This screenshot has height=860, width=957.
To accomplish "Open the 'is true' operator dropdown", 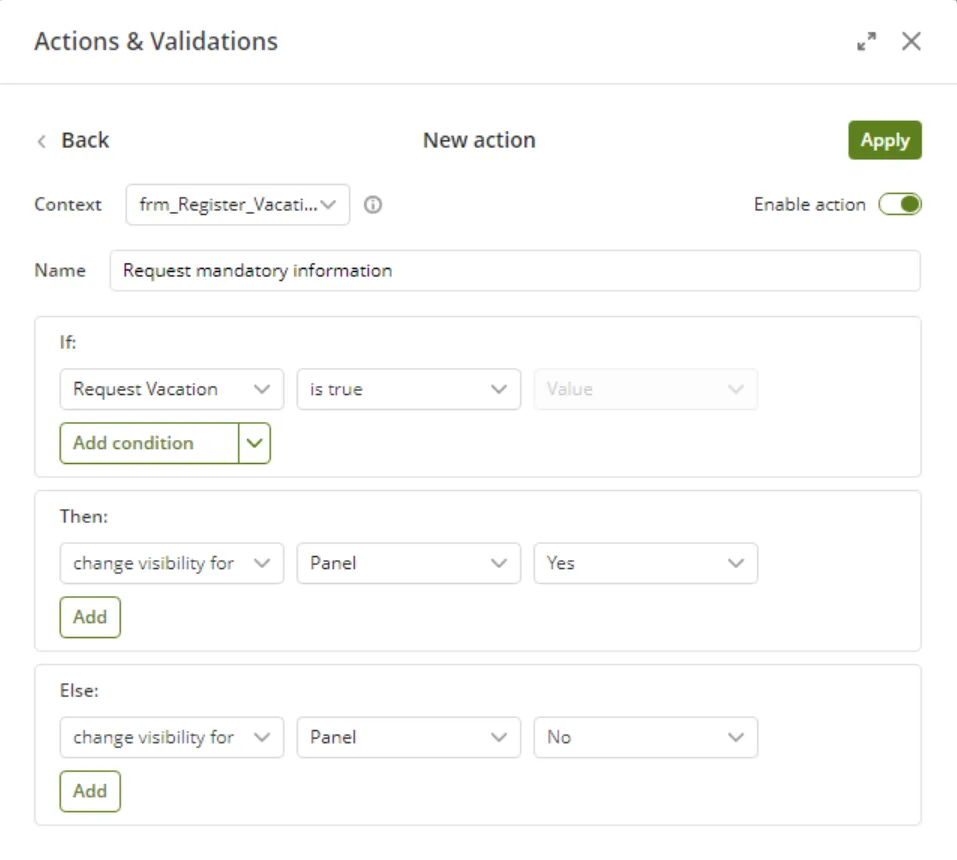I will [408, 389].
